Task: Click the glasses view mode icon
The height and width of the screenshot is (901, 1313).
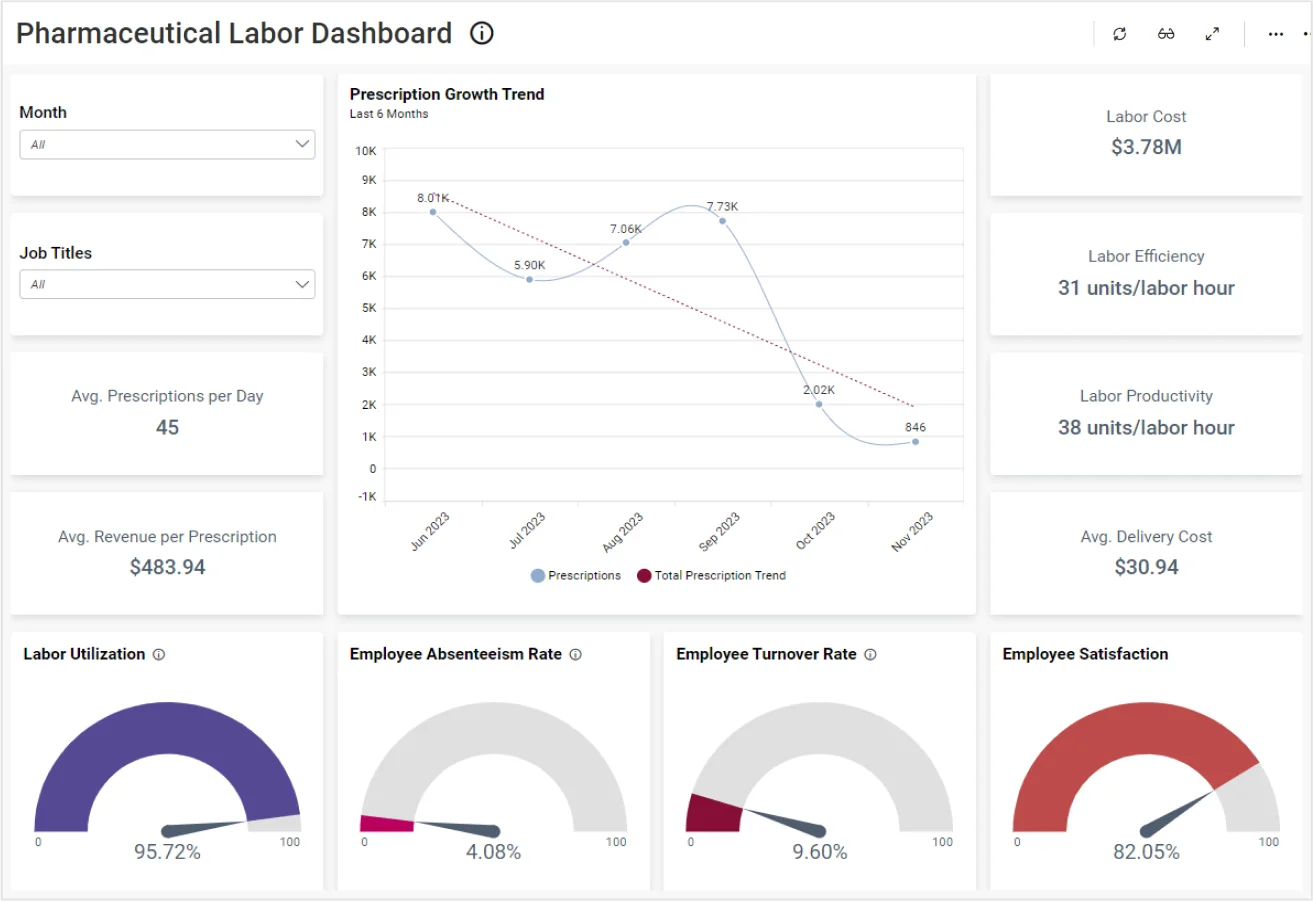Action: (1166, 34)
